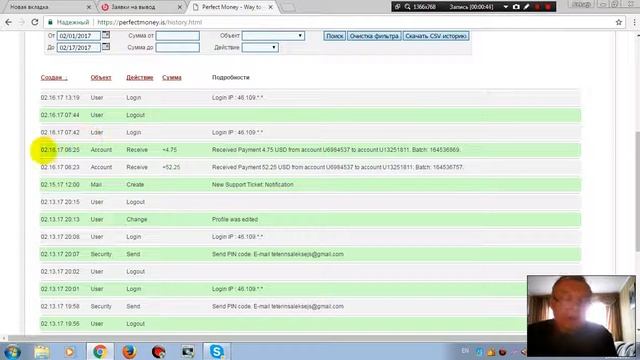Screen dimensions: 640x360
Task: Go back with the browser back arrow
Action: (x=9, y=22)
